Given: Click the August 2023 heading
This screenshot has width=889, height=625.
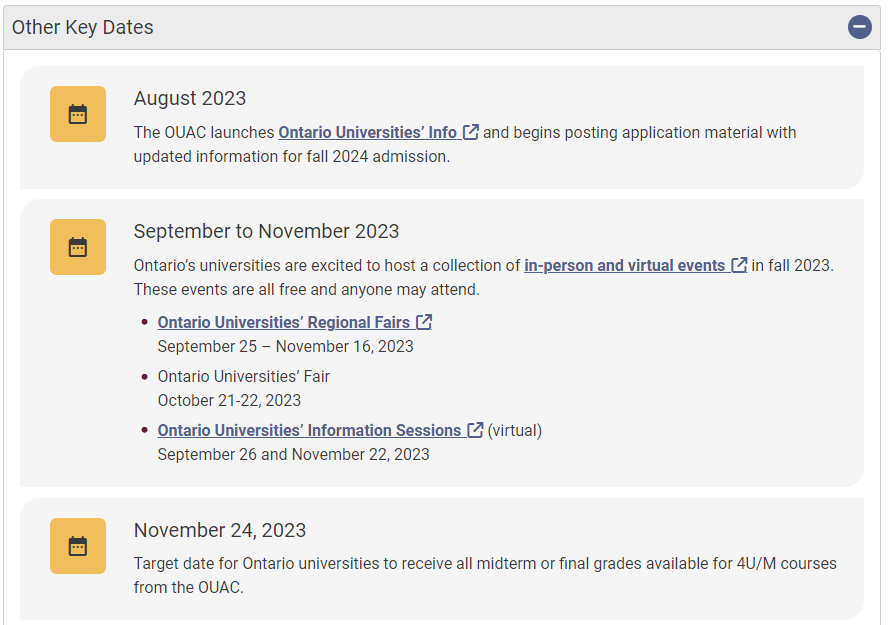Looking at the screenshot, I should coord(190,98).
